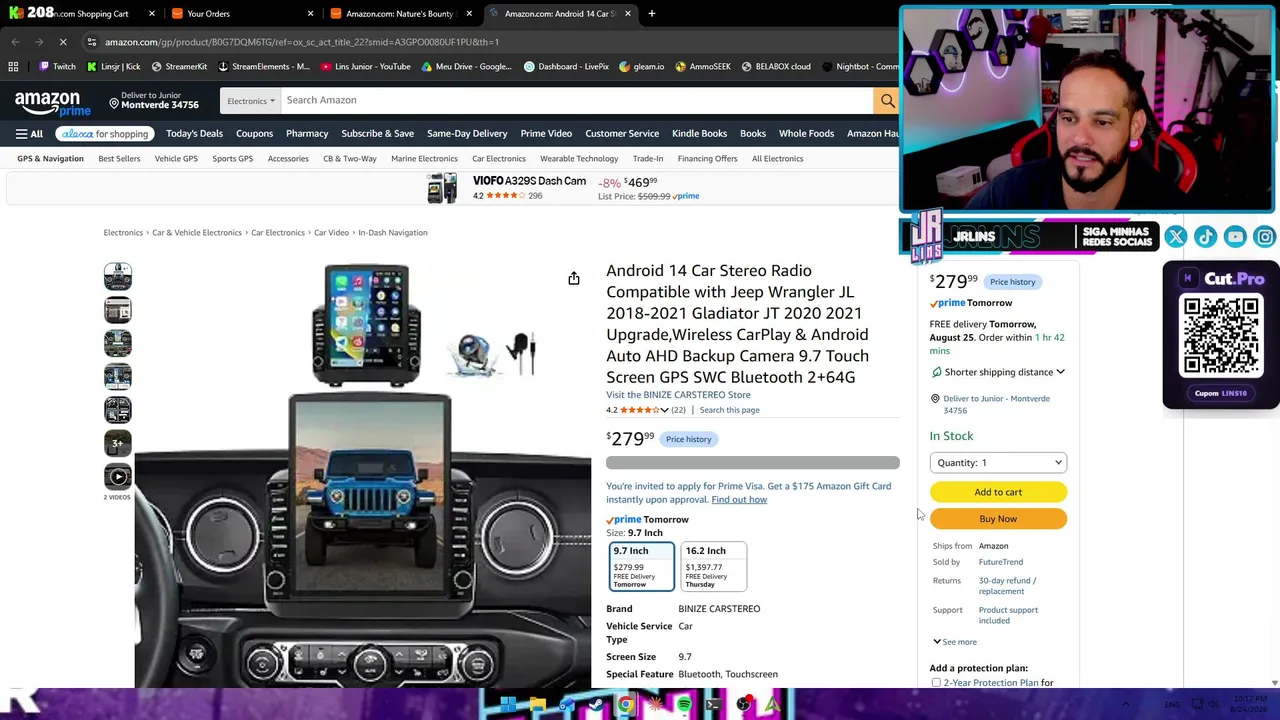
Task: Open the Twitch bookmark
Action: point(57,67)
